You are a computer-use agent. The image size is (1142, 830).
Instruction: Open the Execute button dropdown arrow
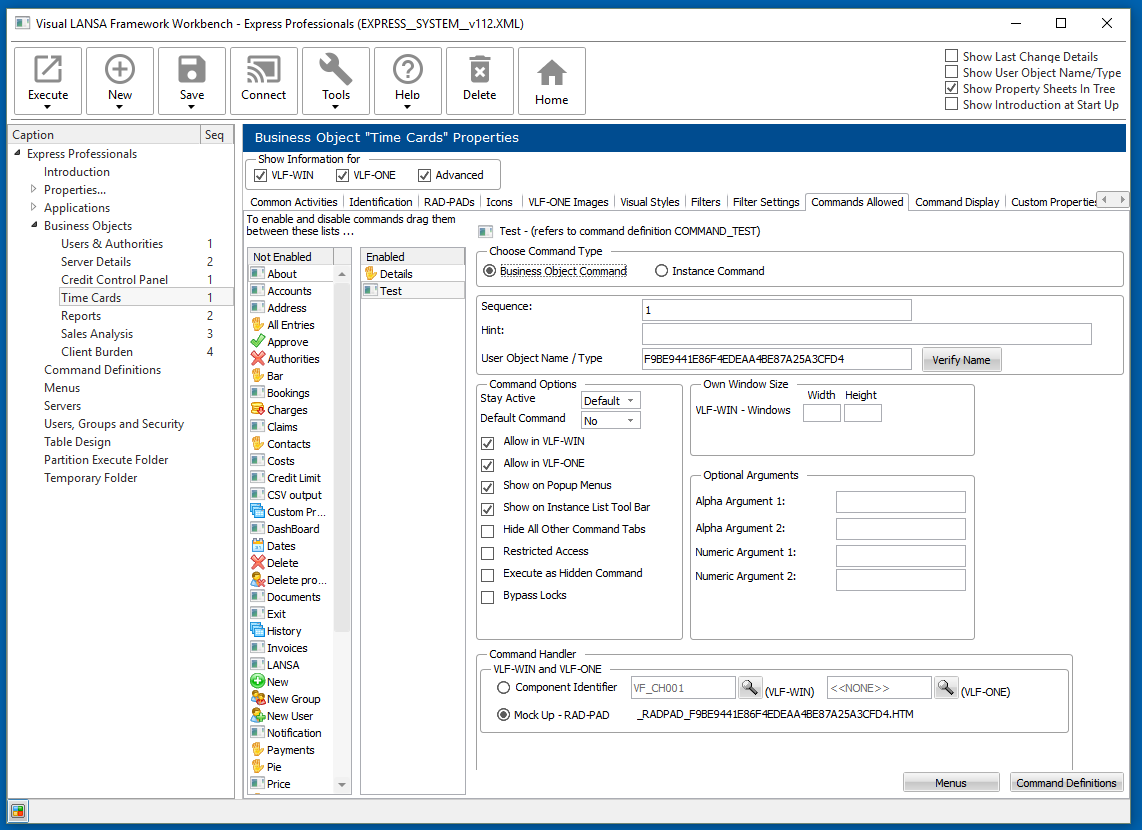48,107
